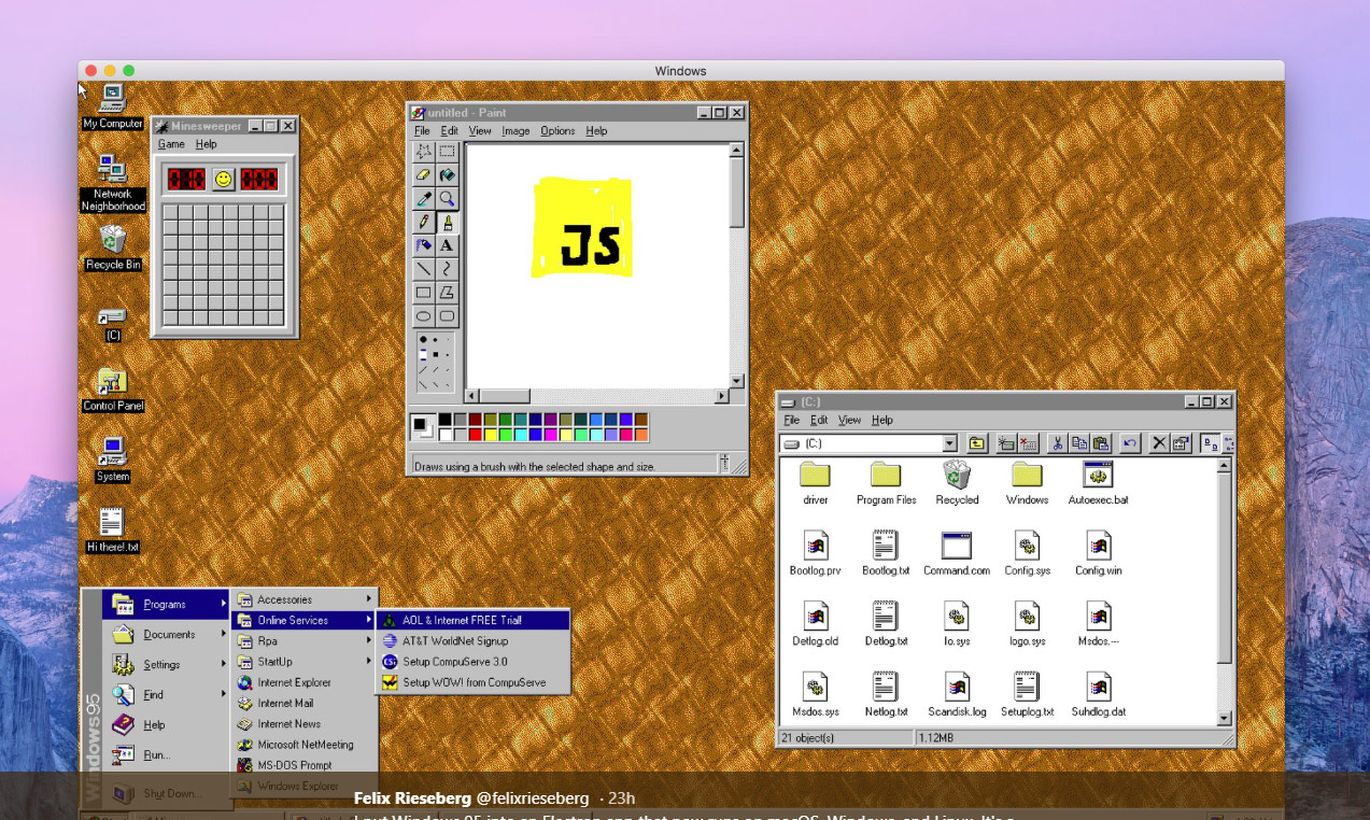The image size is (1370, 820).
Task: Choose the Polygon shape tool in Paint
Action: point(446,292)
